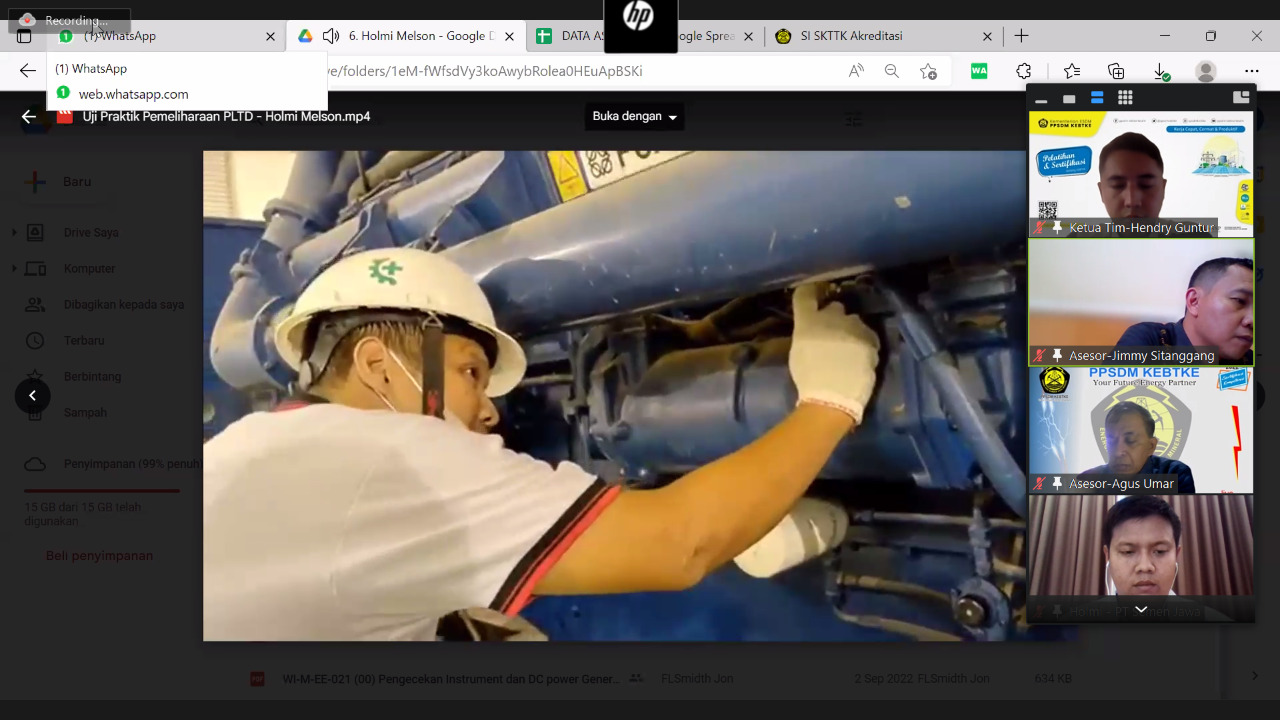Expand the Komputer tree item
The height and width of the screenshot is (720, 1280).
click(x=14, y=269)
